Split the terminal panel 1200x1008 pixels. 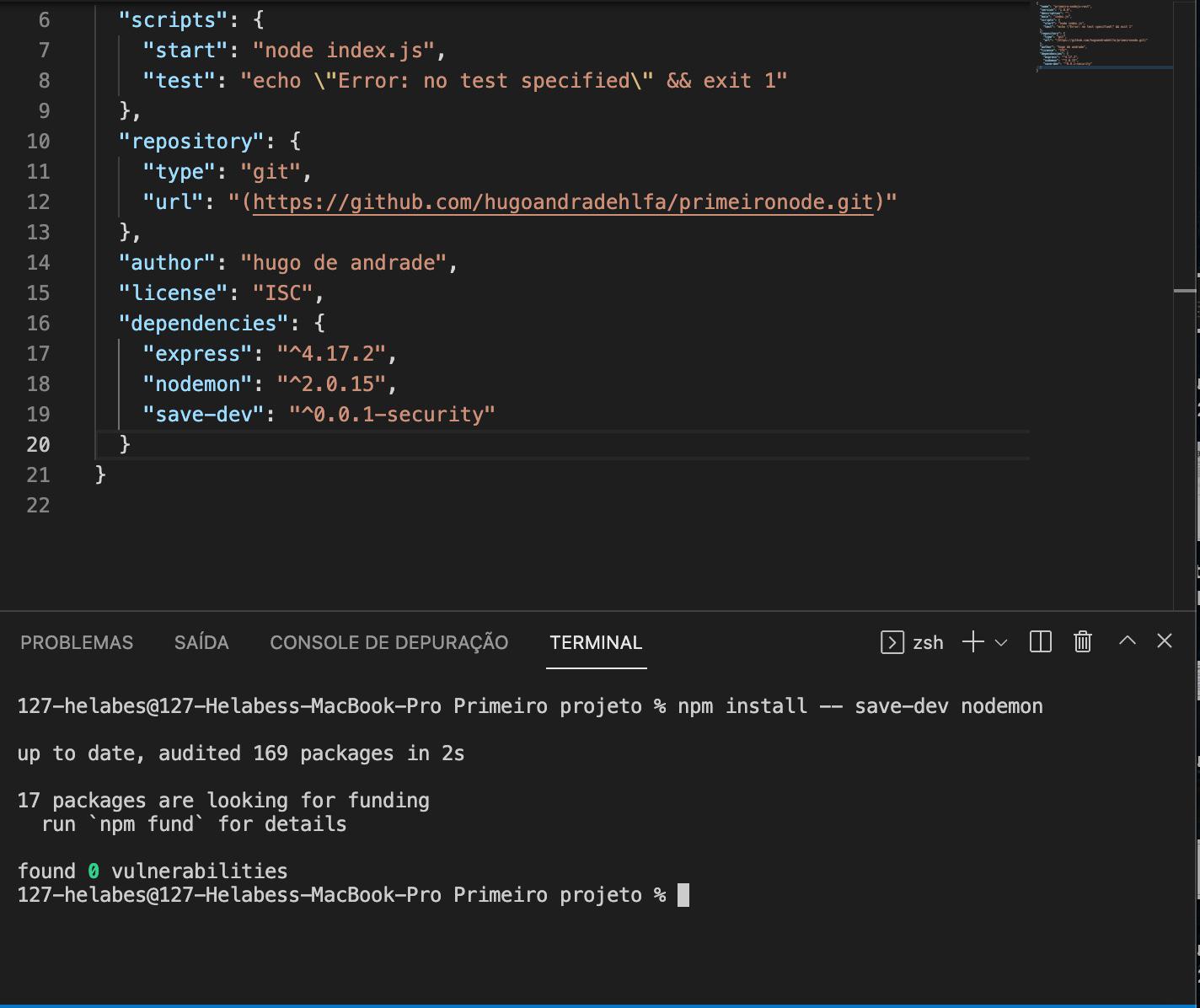tap(1041, 642)
